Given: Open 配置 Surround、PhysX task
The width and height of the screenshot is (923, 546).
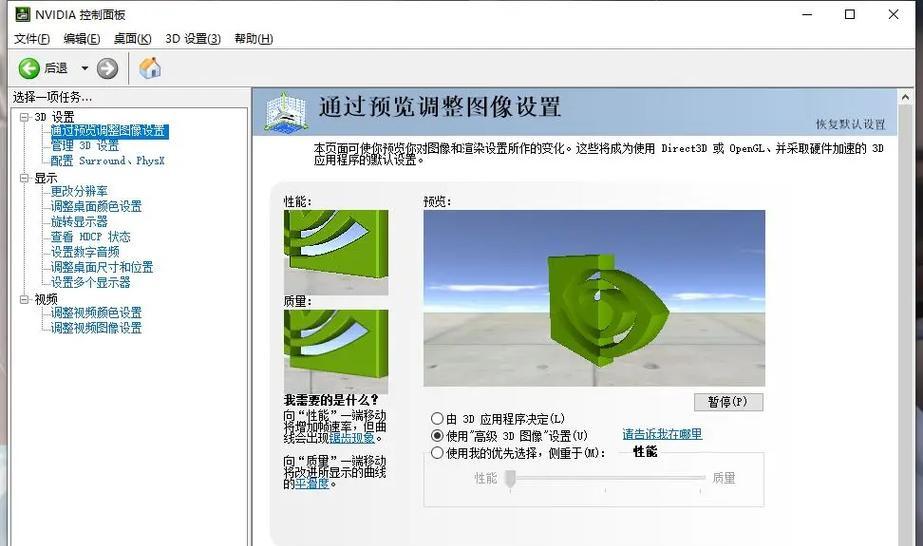Looking at the screenshot, I should 108,161.
